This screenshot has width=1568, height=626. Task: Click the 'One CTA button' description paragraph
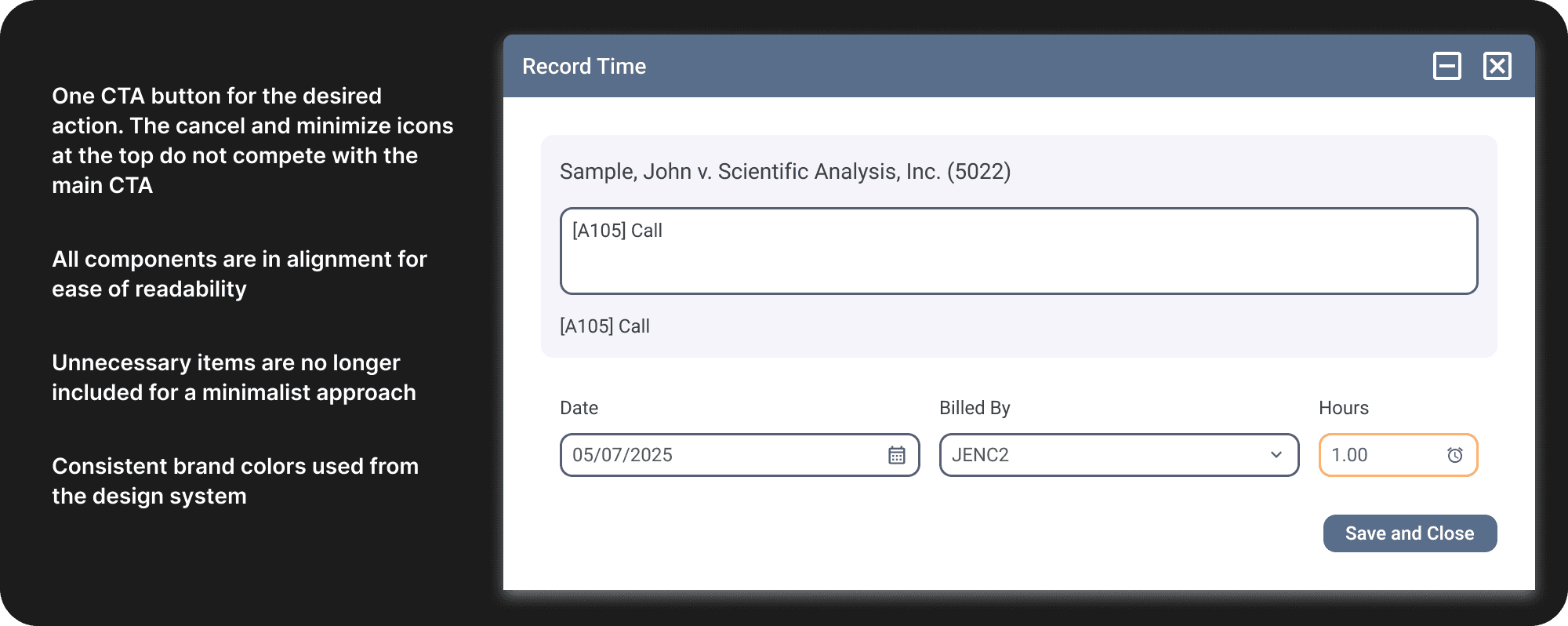point(252,140)
